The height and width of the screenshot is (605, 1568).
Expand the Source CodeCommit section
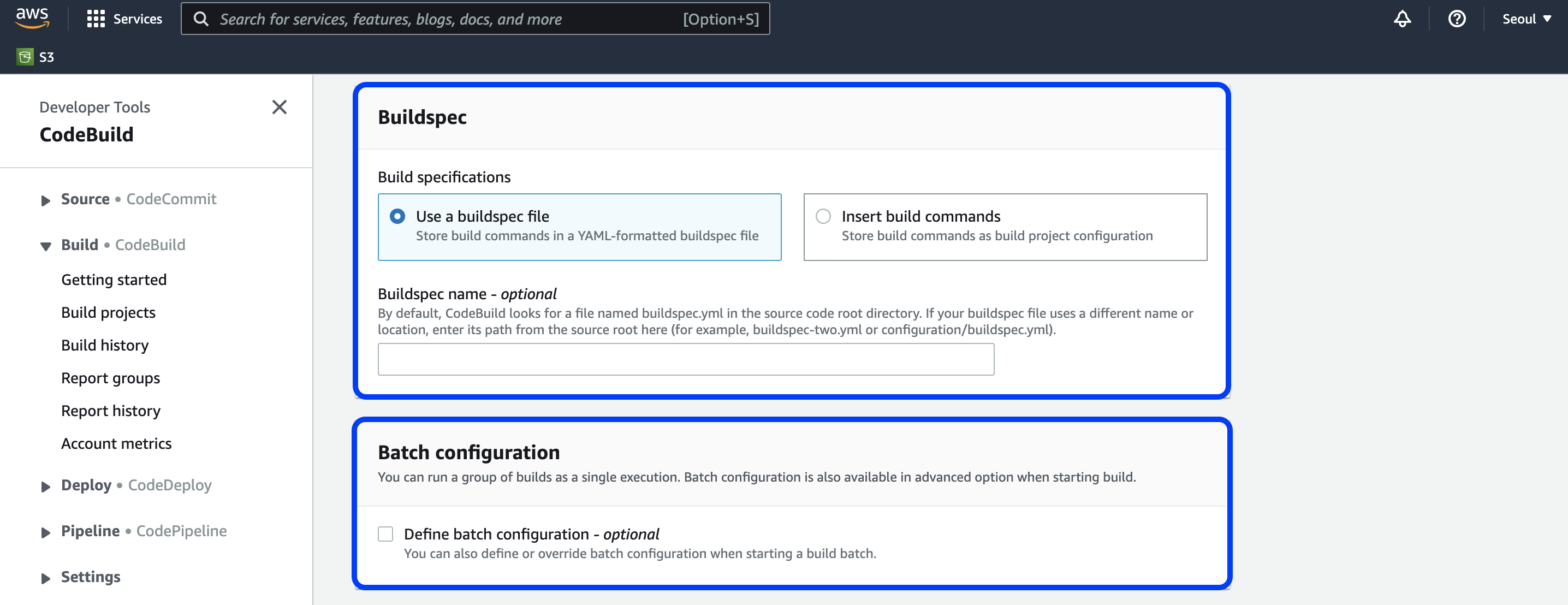[46, 200]
